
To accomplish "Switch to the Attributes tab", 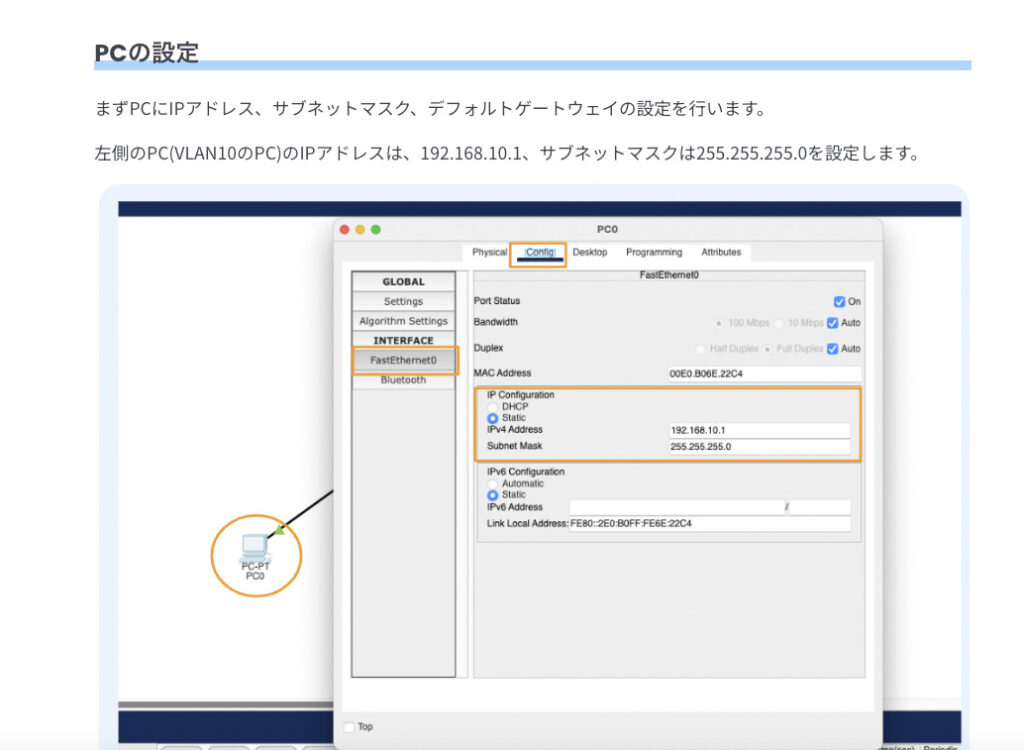I will coord(721,252).
